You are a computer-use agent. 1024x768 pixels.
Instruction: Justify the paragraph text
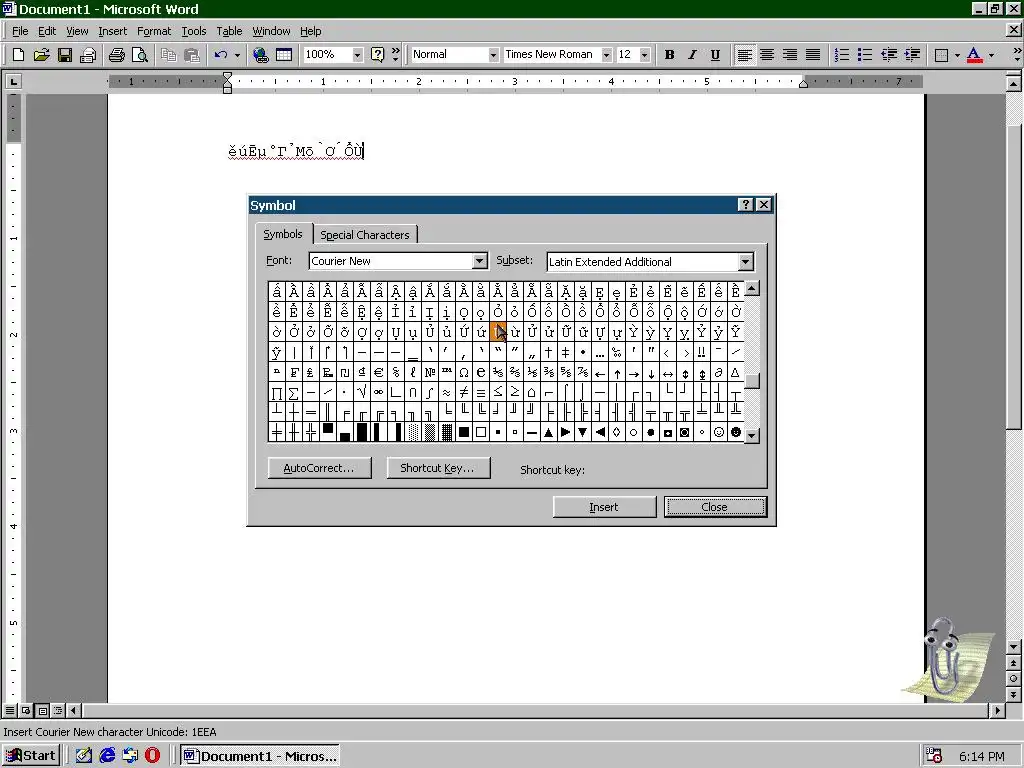813,55
